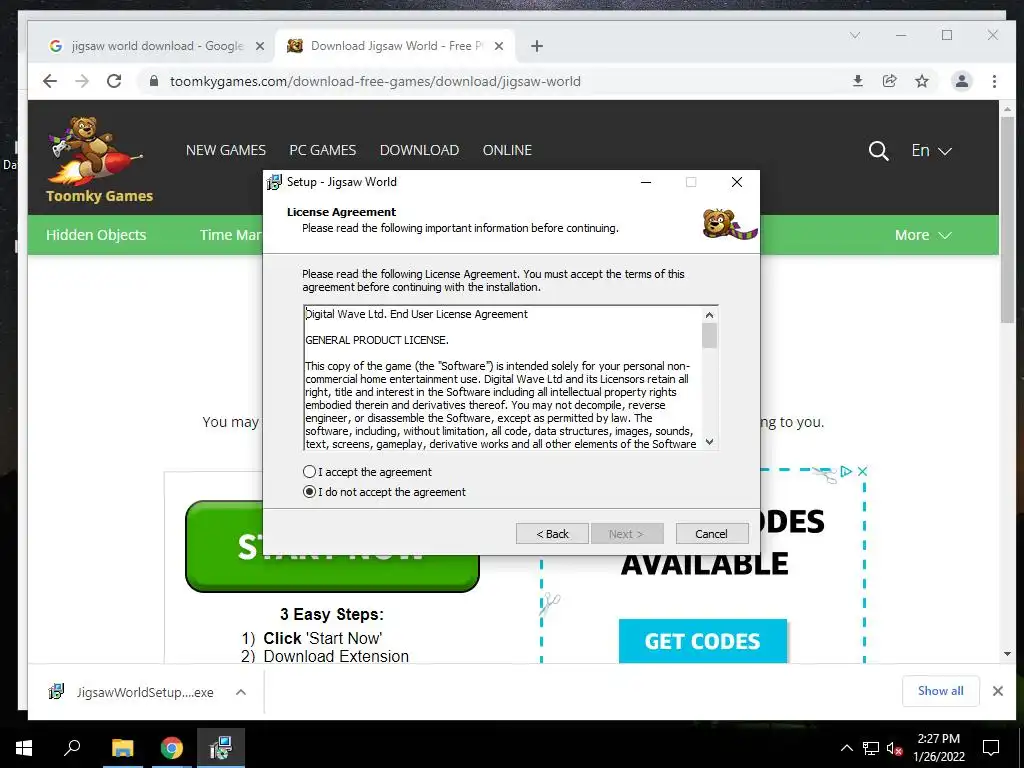Expand JigsawWorldSetup download options chevron

pyautogui.click(x=241, y=692)
